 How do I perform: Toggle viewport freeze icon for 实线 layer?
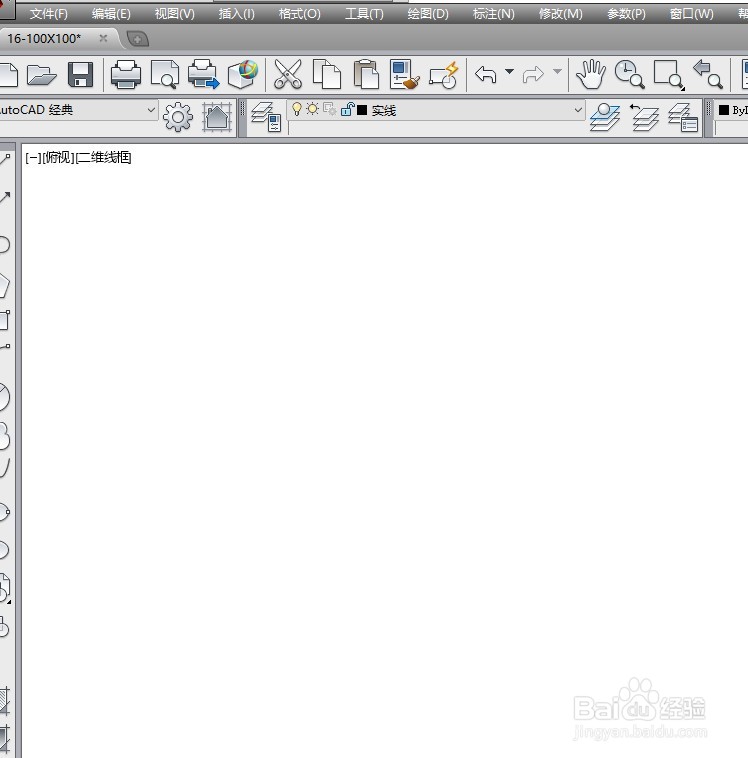(330, 109)
